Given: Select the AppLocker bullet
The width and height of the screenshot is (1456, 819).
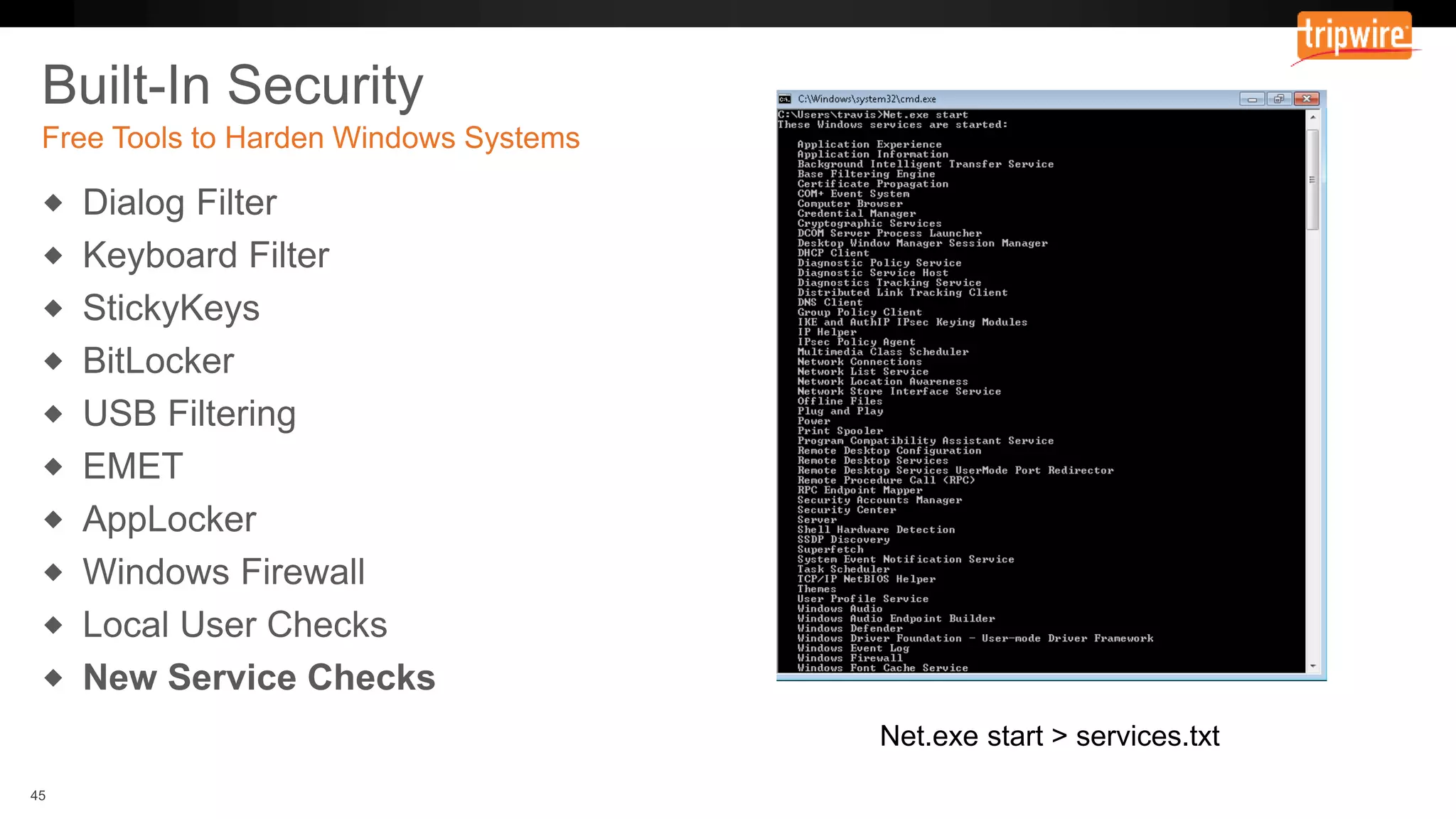Looking at the screenshot, I should pyautogui.click(x=169, y=520).
